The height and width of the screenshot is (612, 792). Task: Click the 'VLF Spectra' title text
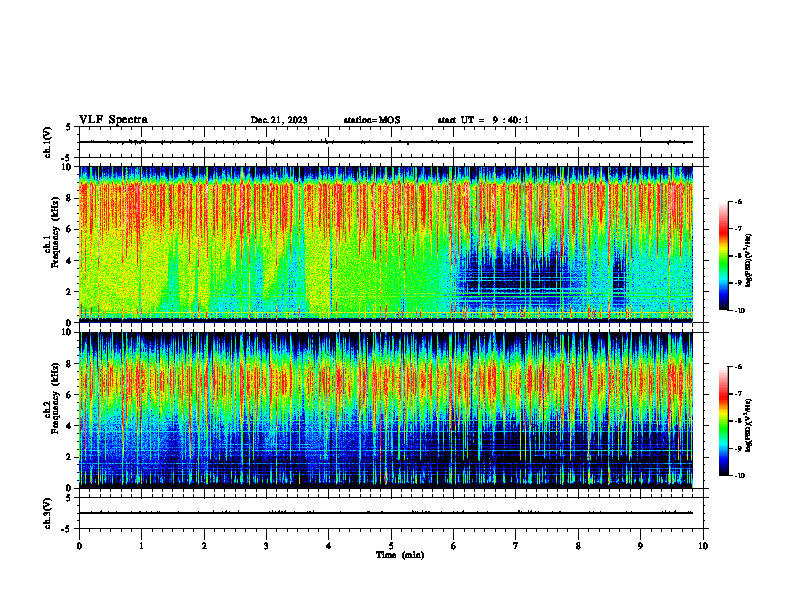(x=113, y=120)
